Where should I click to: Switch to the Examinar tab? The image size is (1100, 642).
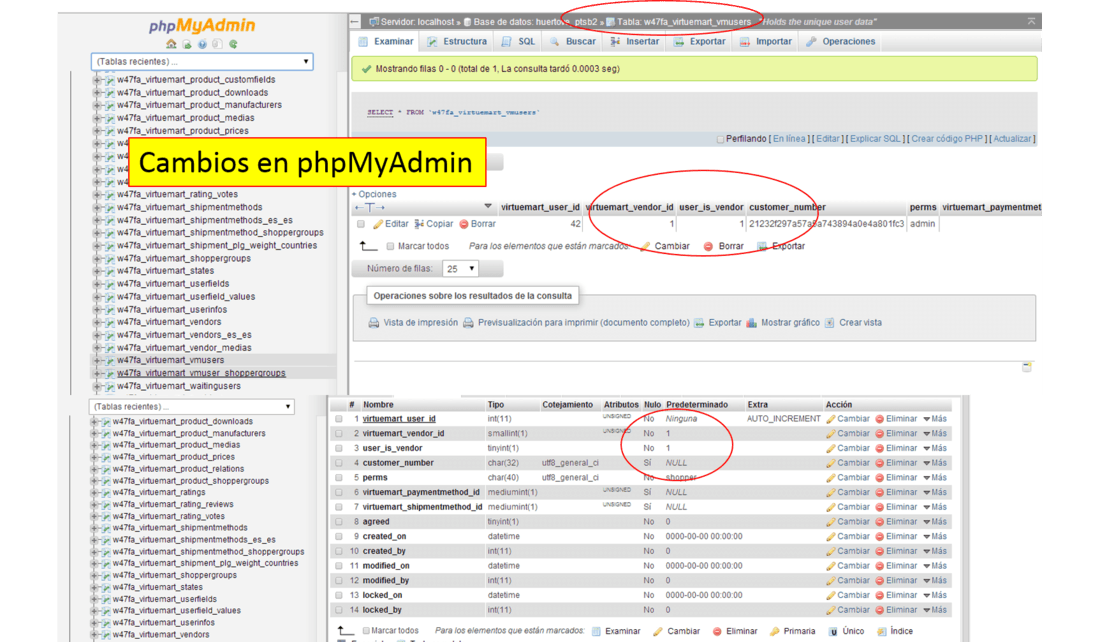coord(386,41)
